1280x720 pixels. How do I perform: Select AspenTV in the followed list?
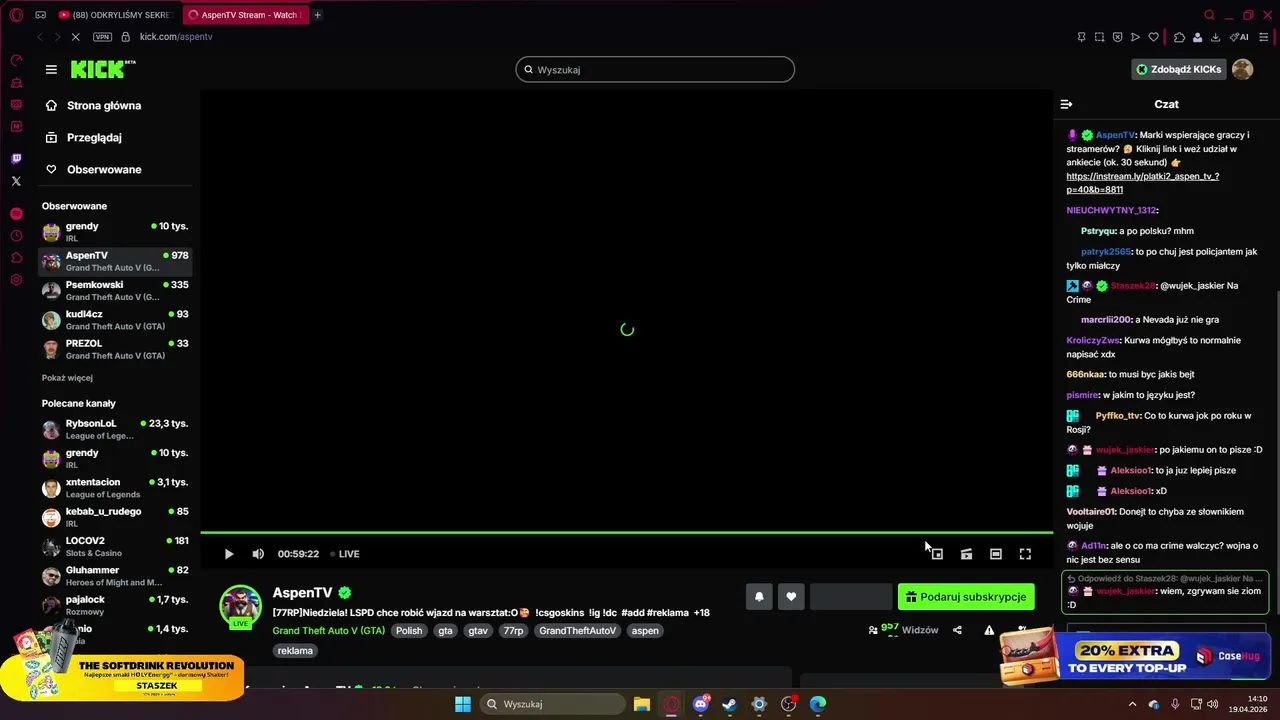pos(115,261)
